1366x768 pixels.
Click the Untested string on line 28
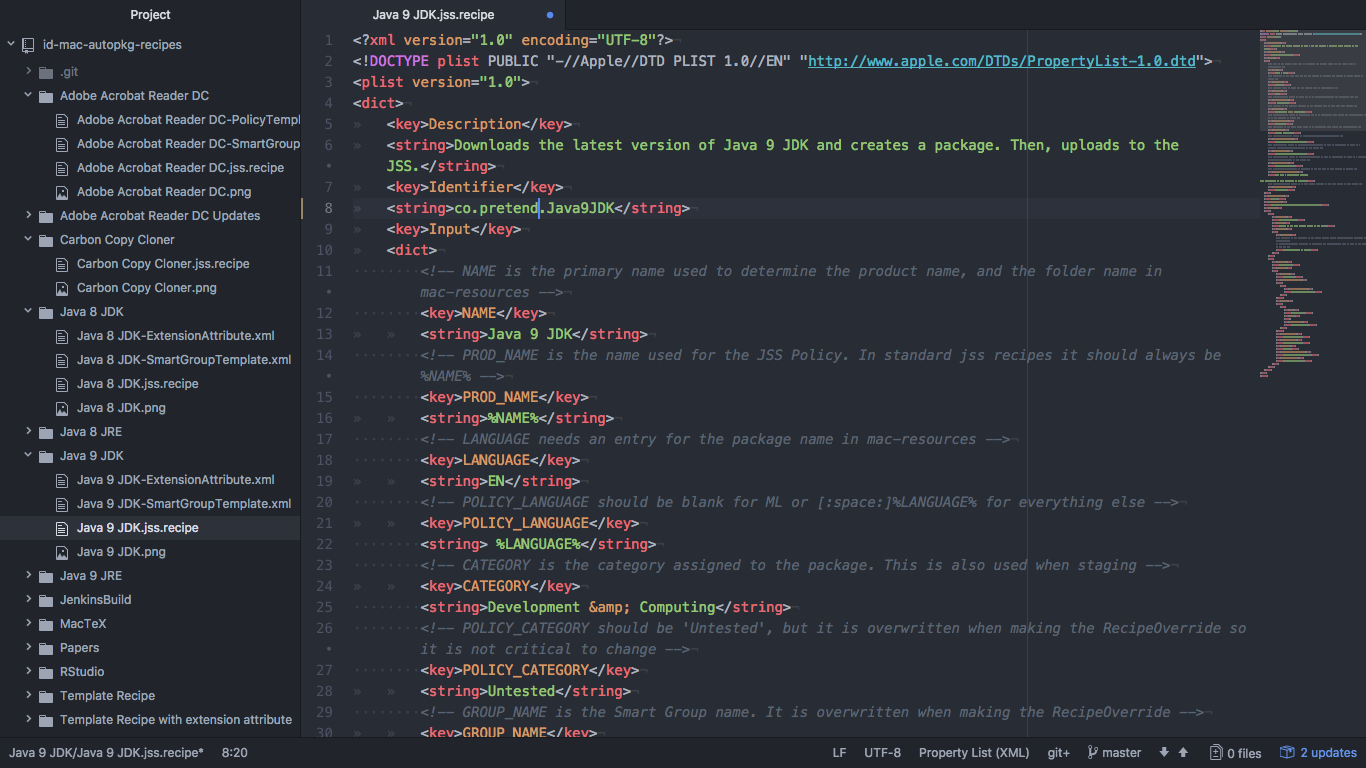point(521,691)
